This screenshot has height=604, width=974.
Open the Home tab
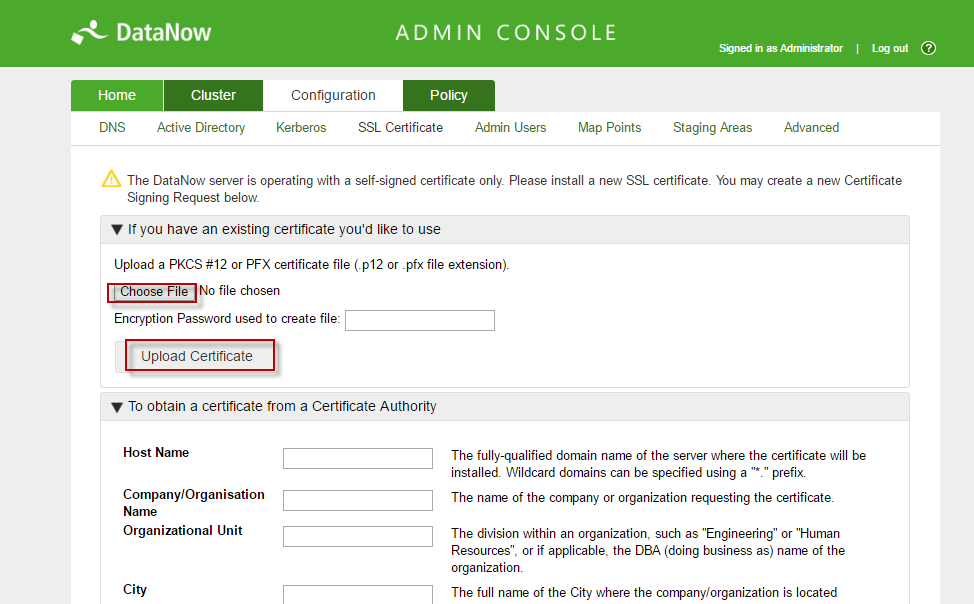point(117,95)
